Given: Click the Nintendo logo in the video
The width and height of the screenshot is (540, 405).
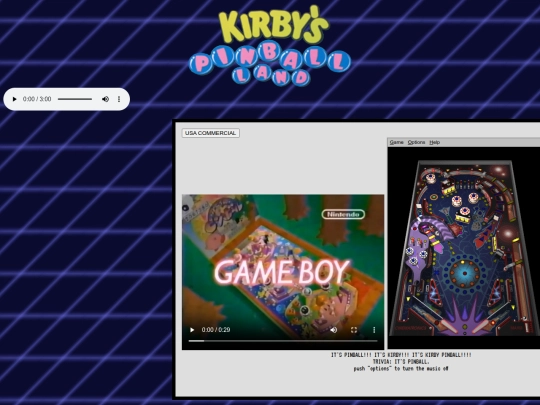Looking at the screenshot, I should click(x=343, y=214).
